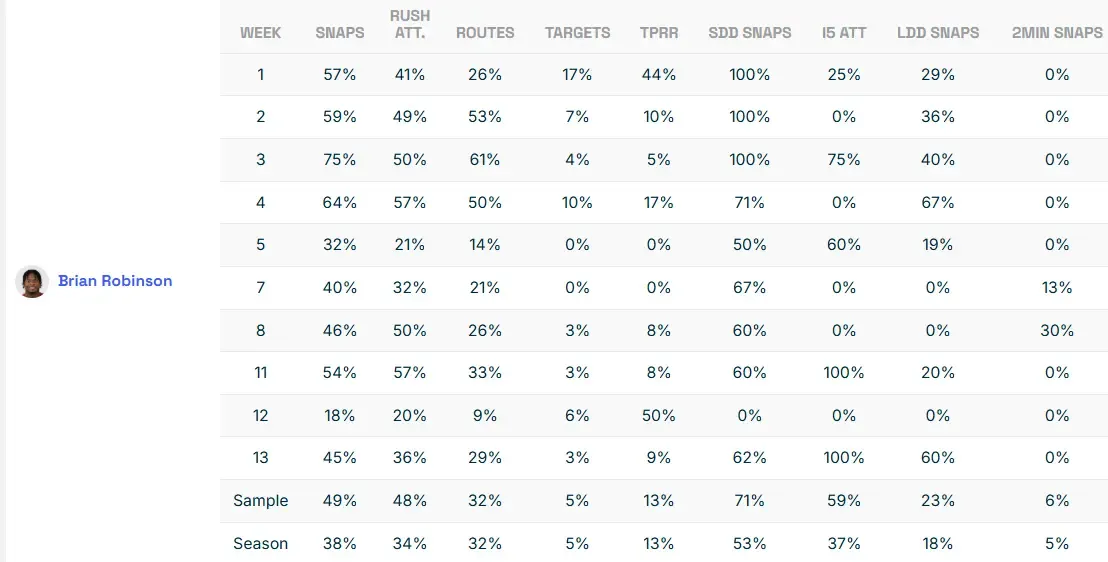Click the TARGETS column header
1108x562 pixels.
577,33
